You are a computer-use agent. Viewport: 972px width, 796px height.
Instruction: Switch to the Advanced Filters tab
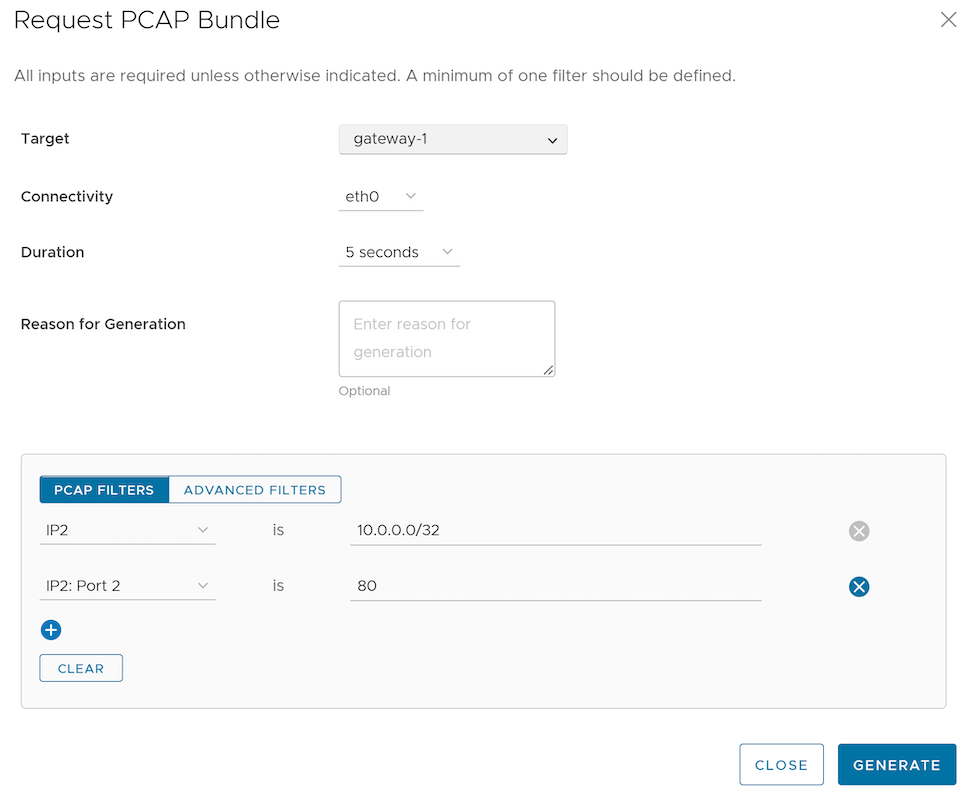[x=255, y=490]
